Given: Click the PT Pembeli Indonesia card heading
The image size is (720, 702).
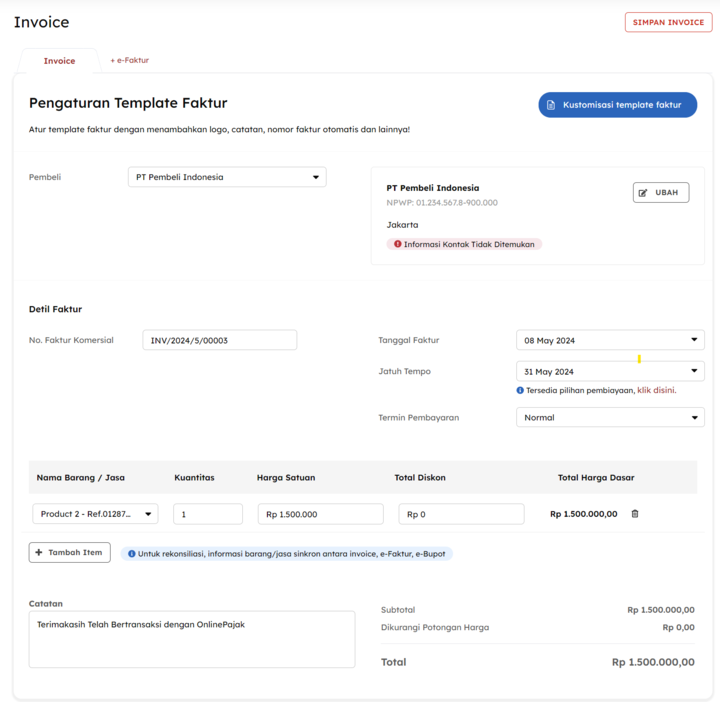Looking at the screenshot, I should click(433, 188).
